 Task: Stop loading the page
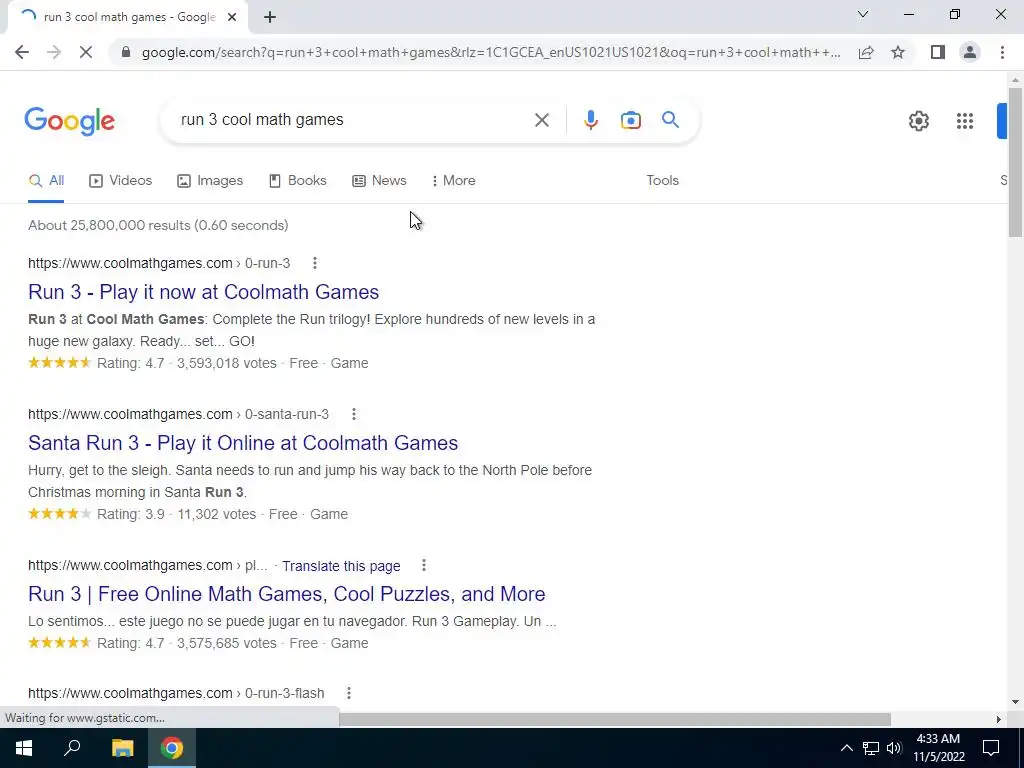86,52
